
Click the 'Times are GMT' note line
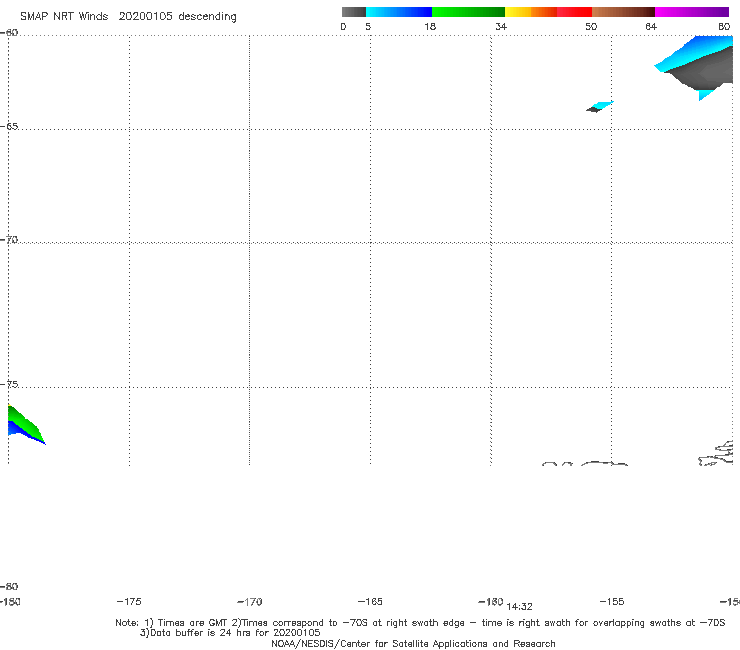click(x=420, y=623)
